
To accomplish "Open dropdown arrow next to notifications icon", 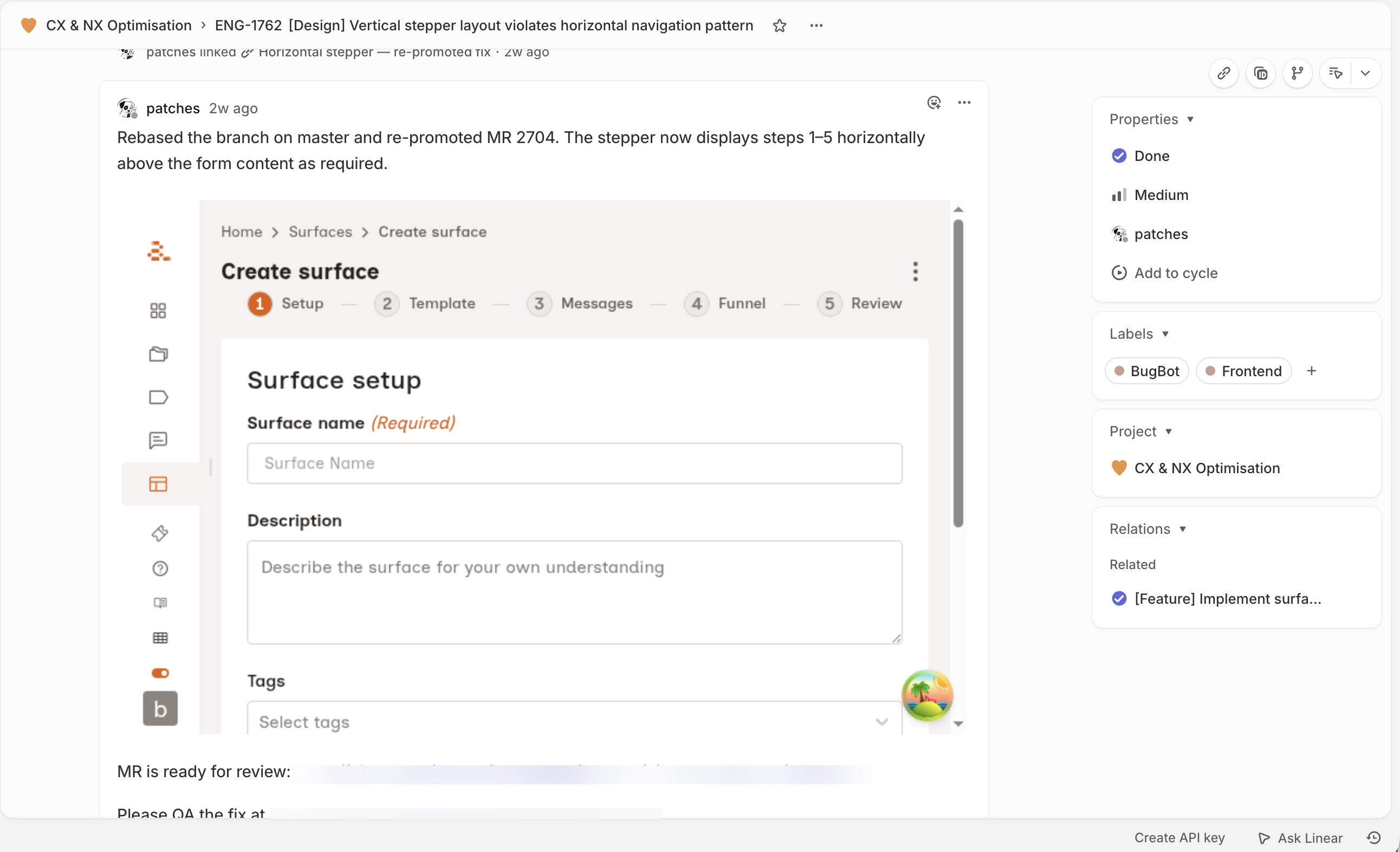I will point(1365,73).
